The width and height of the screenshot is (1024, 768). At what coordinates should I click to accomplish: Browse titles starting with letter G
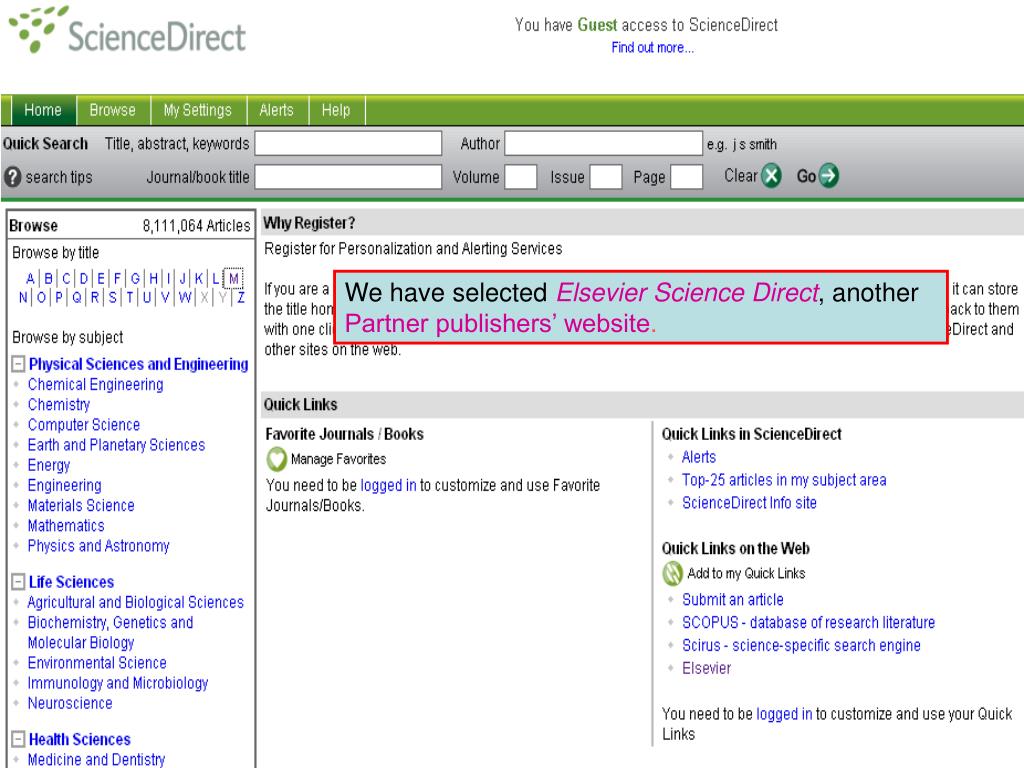(135, 278)
